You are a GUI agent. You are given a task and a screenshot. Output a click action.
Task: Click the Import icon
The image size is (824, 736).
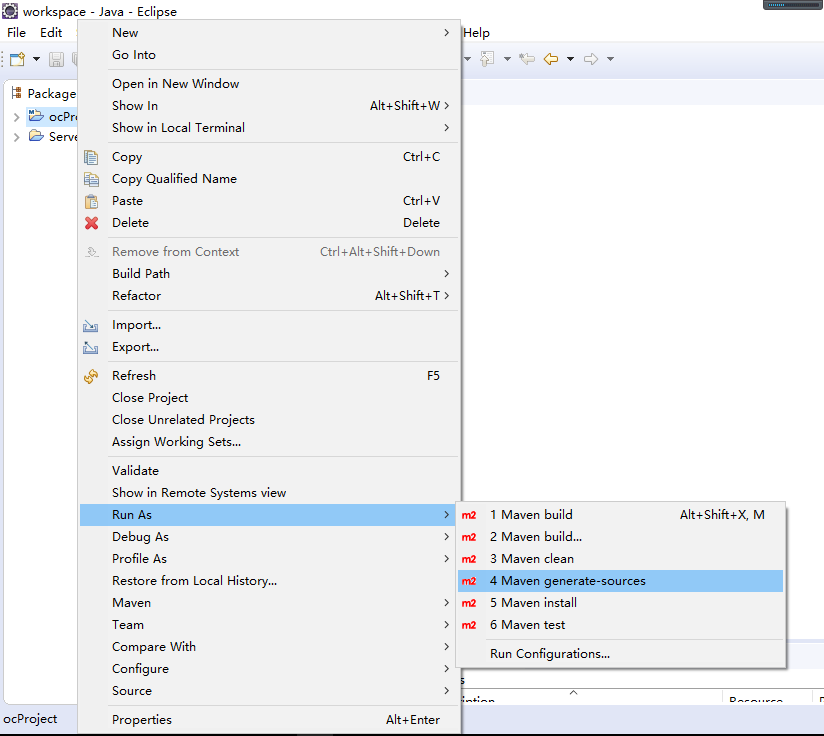[92, 325]
